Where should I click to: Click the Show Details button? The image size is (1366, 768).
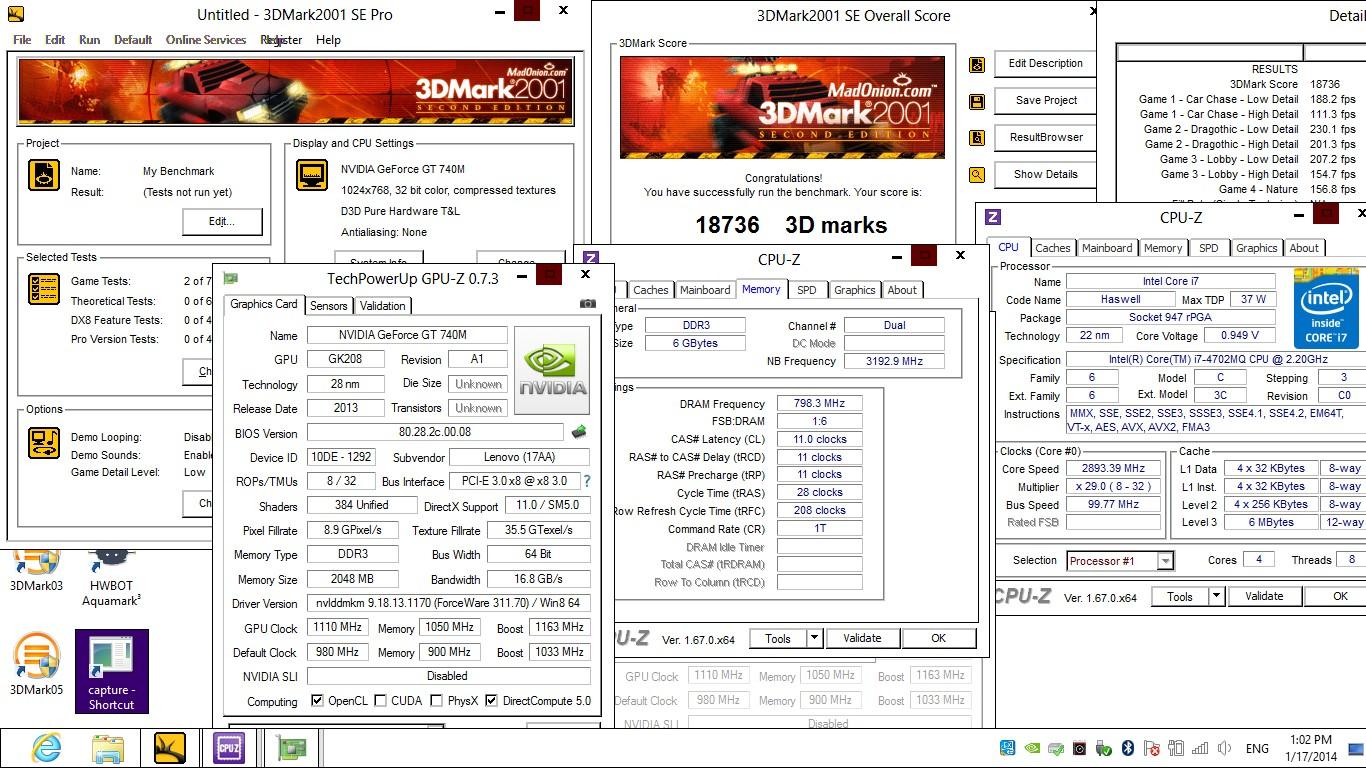tap(1045, 174)
